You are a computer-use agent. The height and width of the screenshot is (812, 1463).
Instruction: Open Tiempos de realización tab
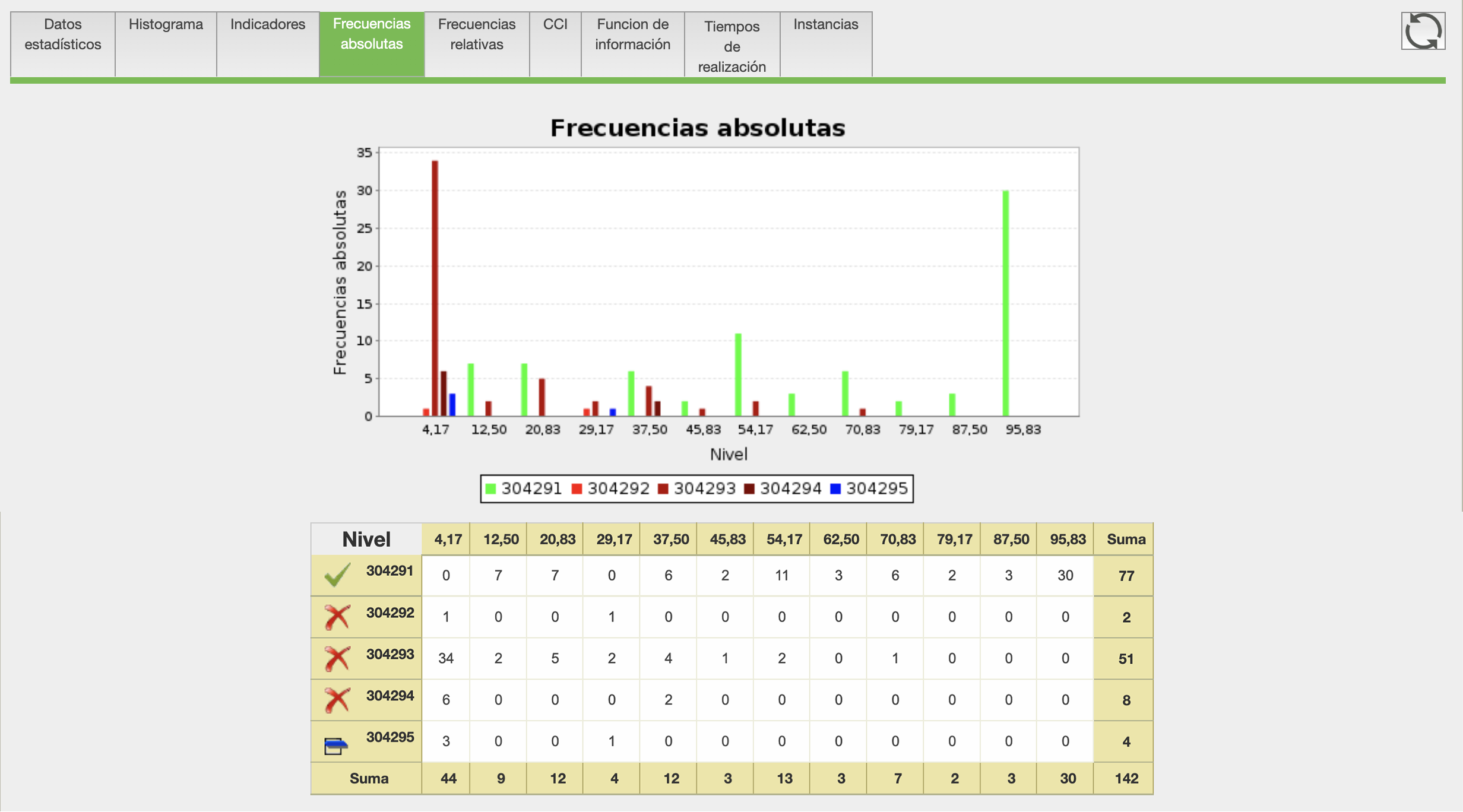tap(731, 46)
